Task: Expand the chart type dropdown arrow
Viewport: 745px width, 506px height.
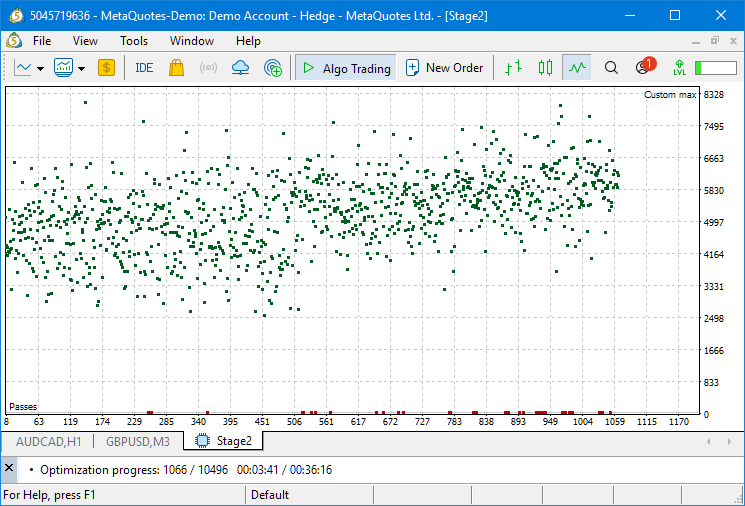Action: tap(40, 69)
